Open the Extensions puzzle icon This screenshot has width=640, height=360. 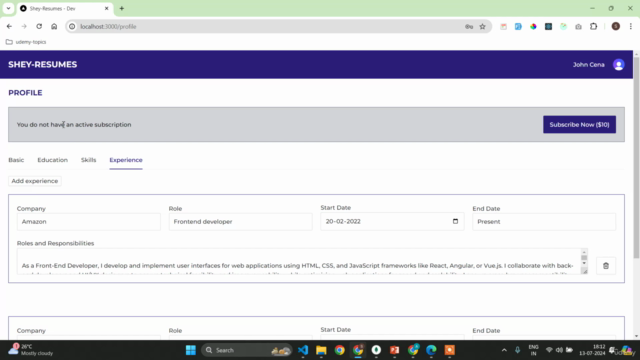593,27
